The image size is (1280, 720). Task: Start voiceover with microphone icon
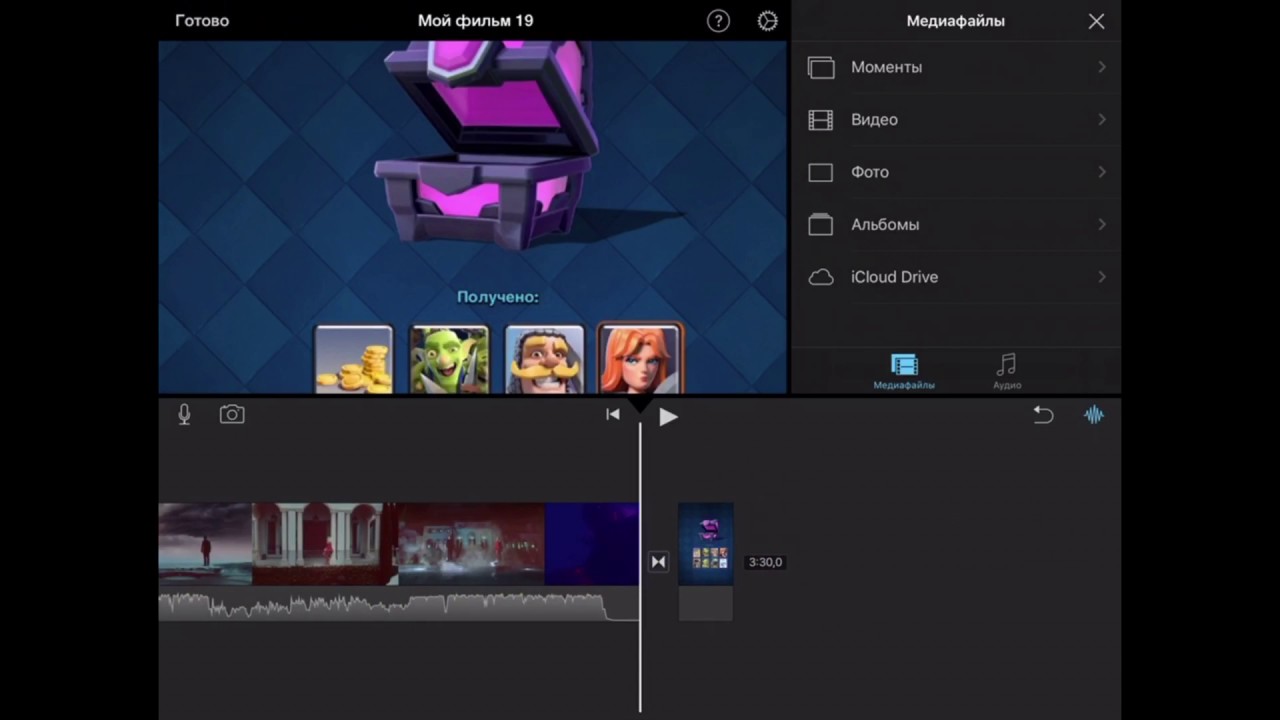click(184, 414)
